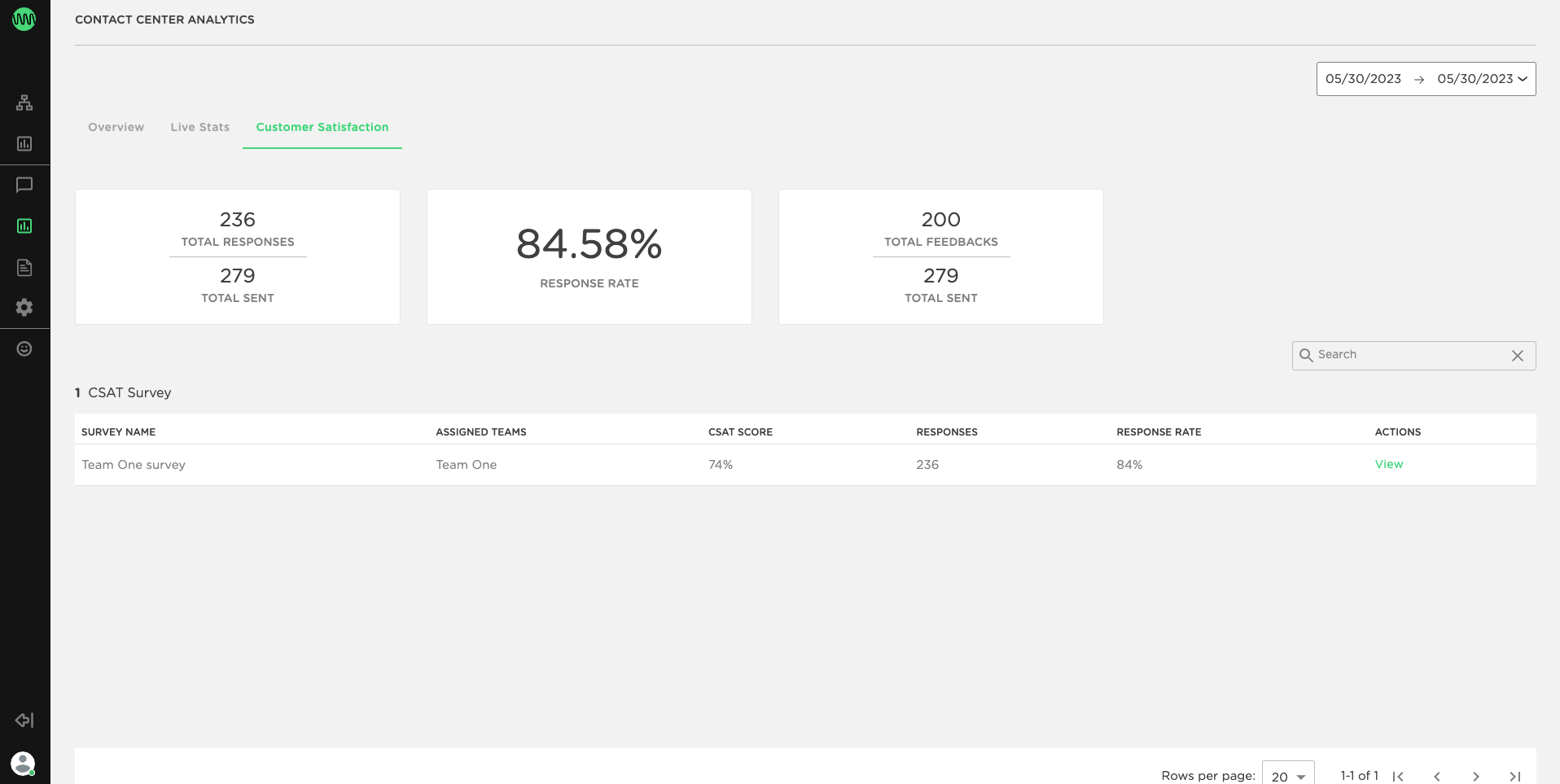This screenshot has width=1560, height=784.
Task: Open the document reports sidebar icon
Action: click(24, 267)
